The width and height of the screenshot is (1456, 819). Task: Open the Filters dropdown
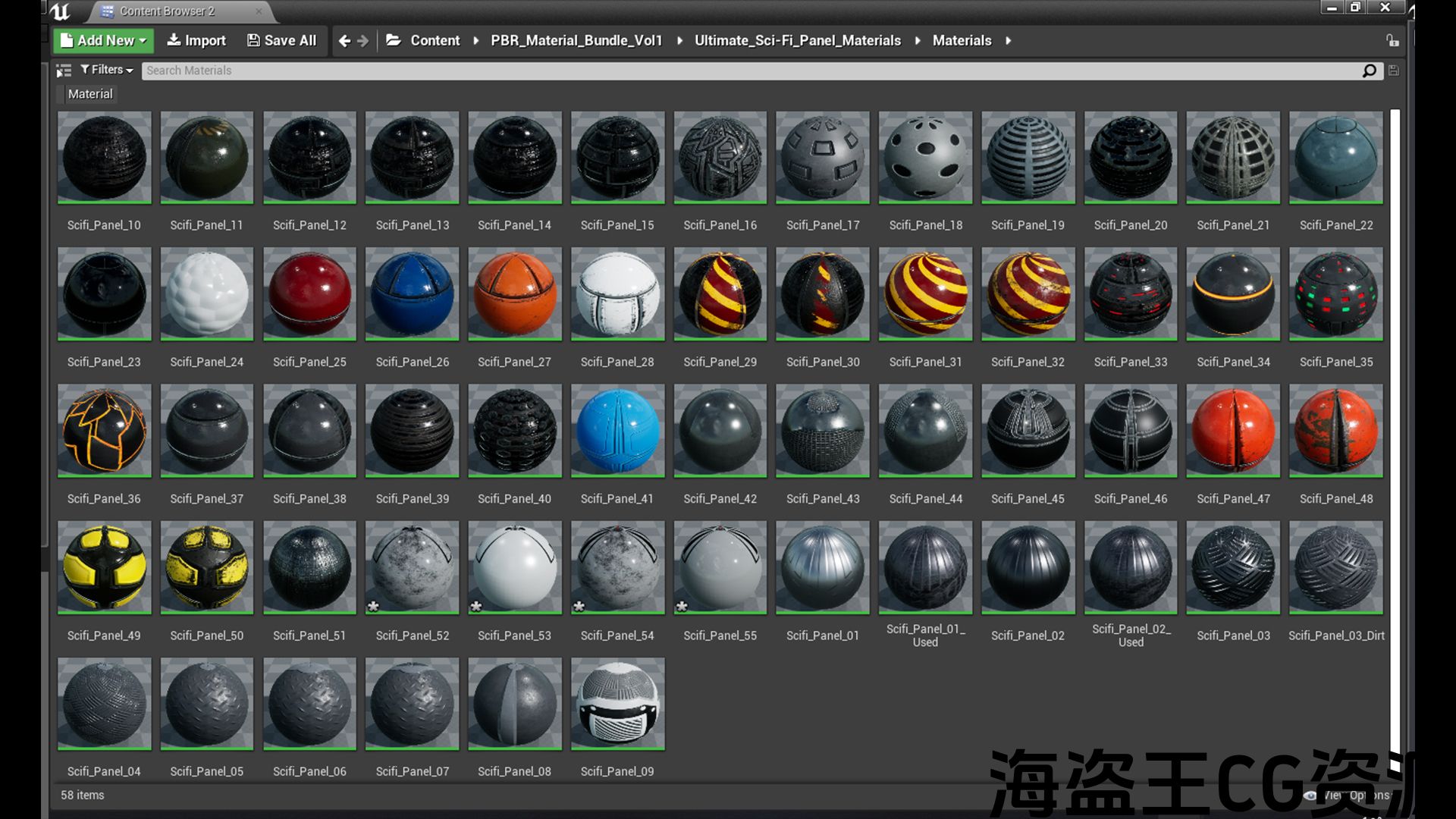(107, 70)
